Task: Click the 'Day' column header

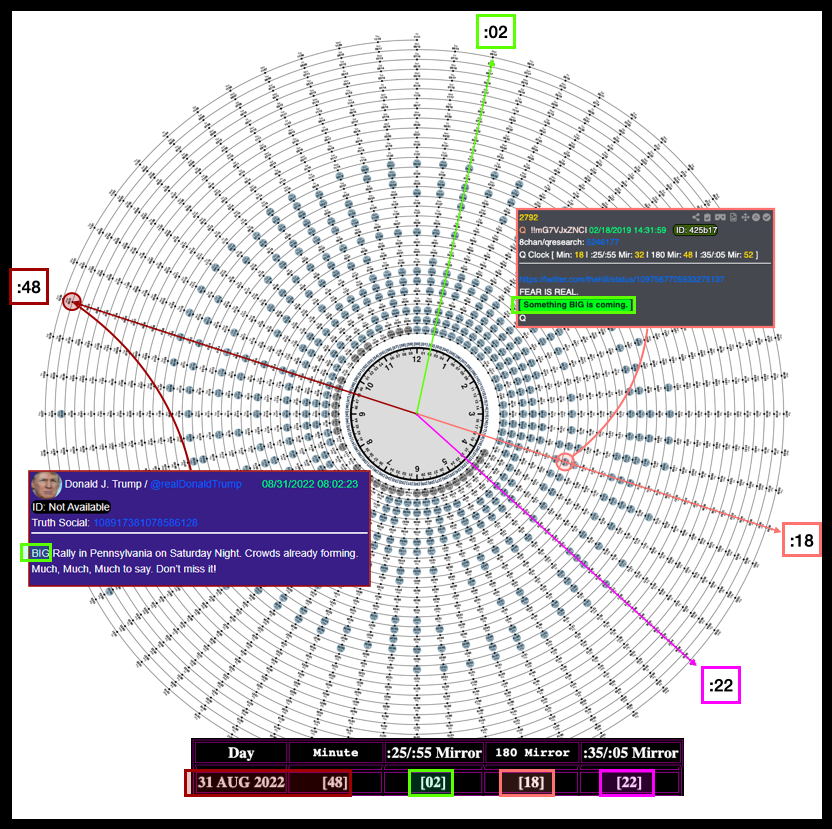Action: point(241,753)
